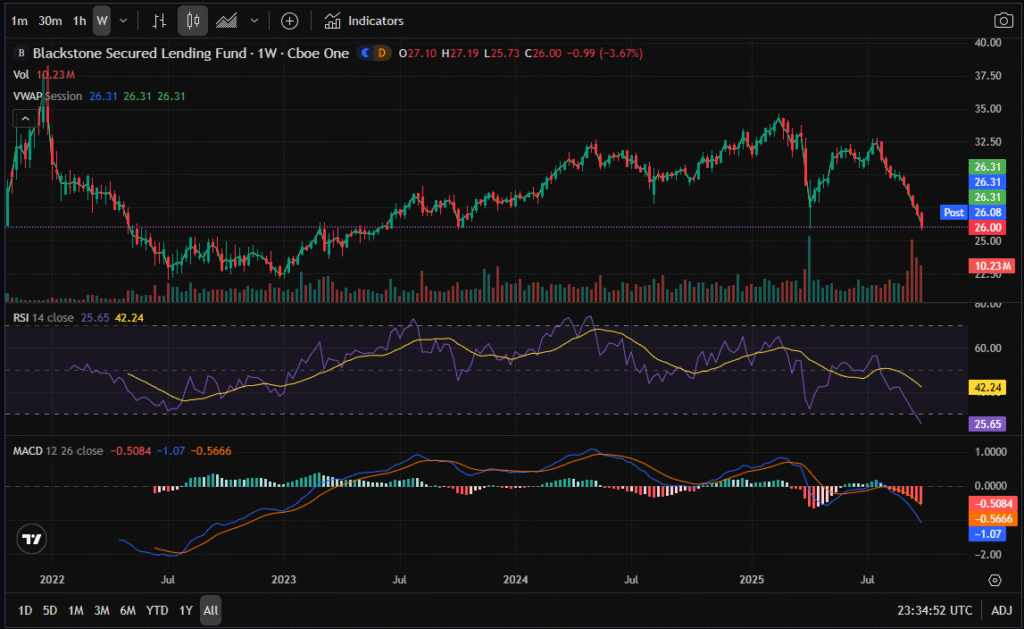The width and height of the screenshot is (1024, 629).
Task: Toggle the ADJ adjusted data button
Action: pos(1001,609)
